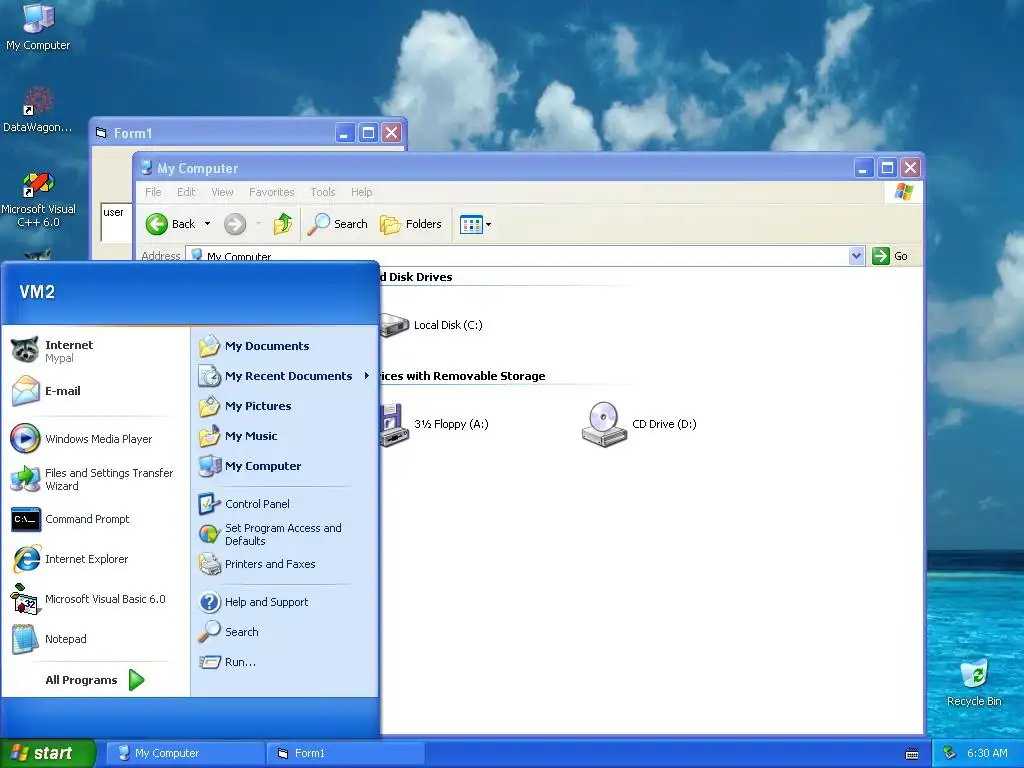The image size is (1024, 768).
Task: Toggle the Folders pane button
Action: (x=411, y=224)
